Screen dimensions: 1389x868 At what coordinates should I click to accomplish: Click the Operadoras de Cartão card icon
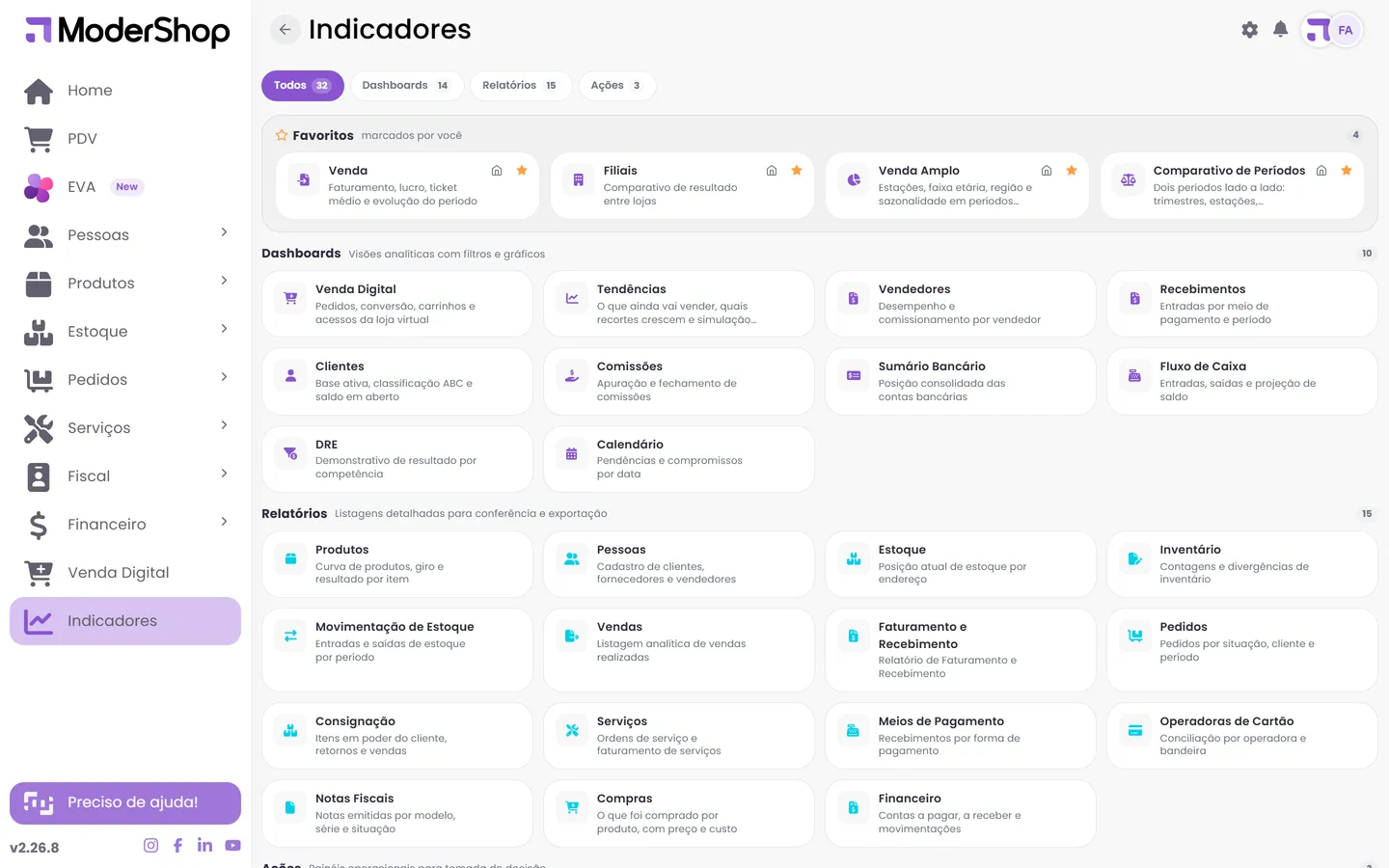pyautogui.click(x=1135, y=731)
